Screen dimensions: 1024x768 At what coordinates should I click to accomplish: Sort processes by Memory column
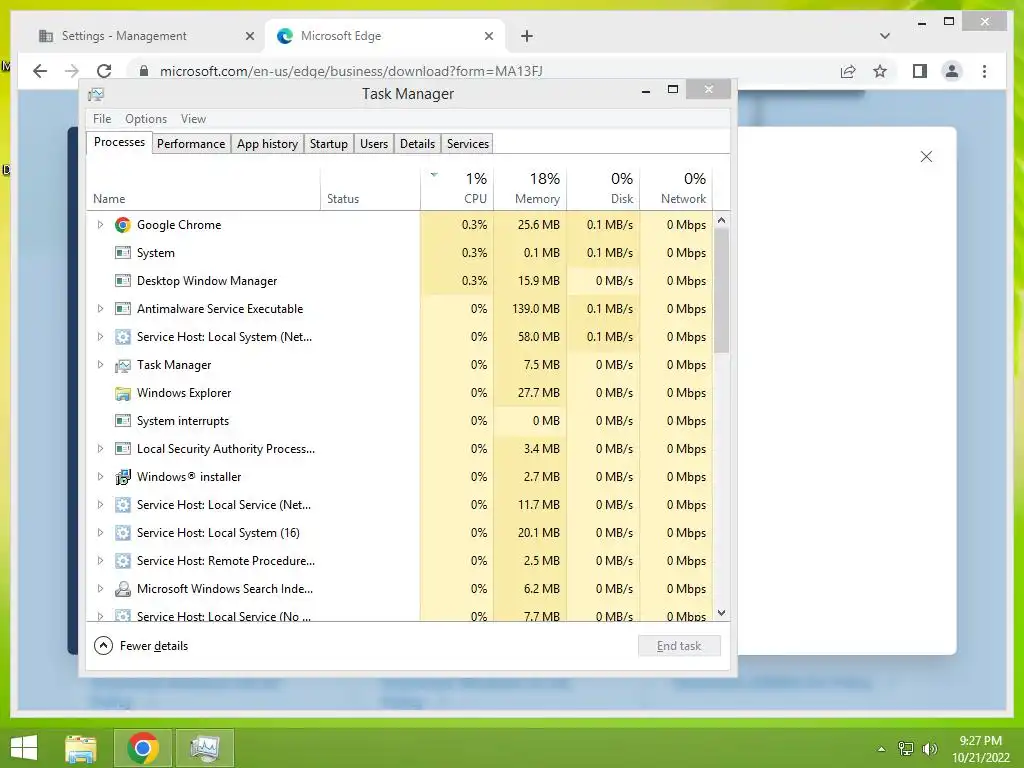pos(530,189)
